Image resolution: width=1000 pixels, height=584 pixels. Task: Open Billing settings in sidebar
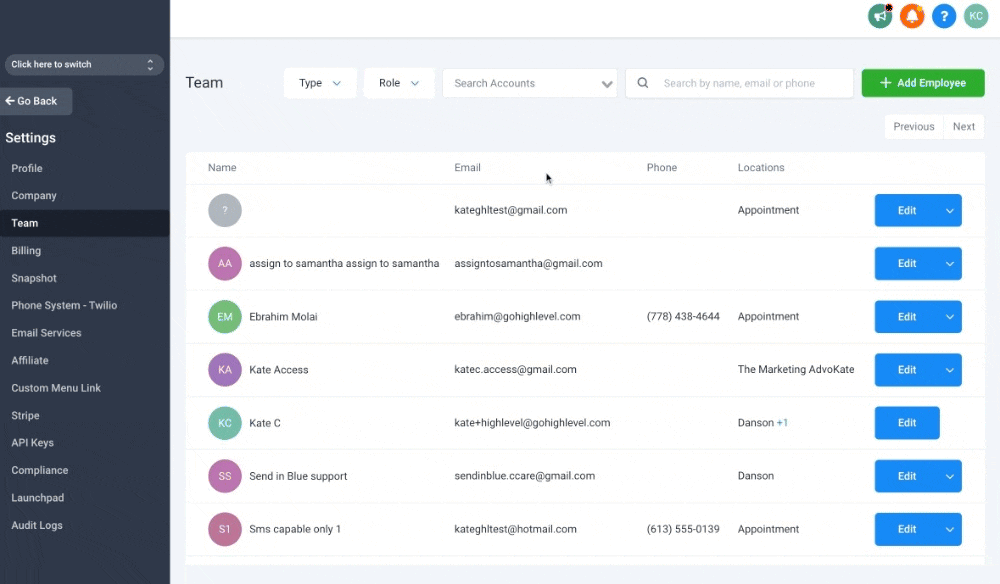tap(26, 251)
